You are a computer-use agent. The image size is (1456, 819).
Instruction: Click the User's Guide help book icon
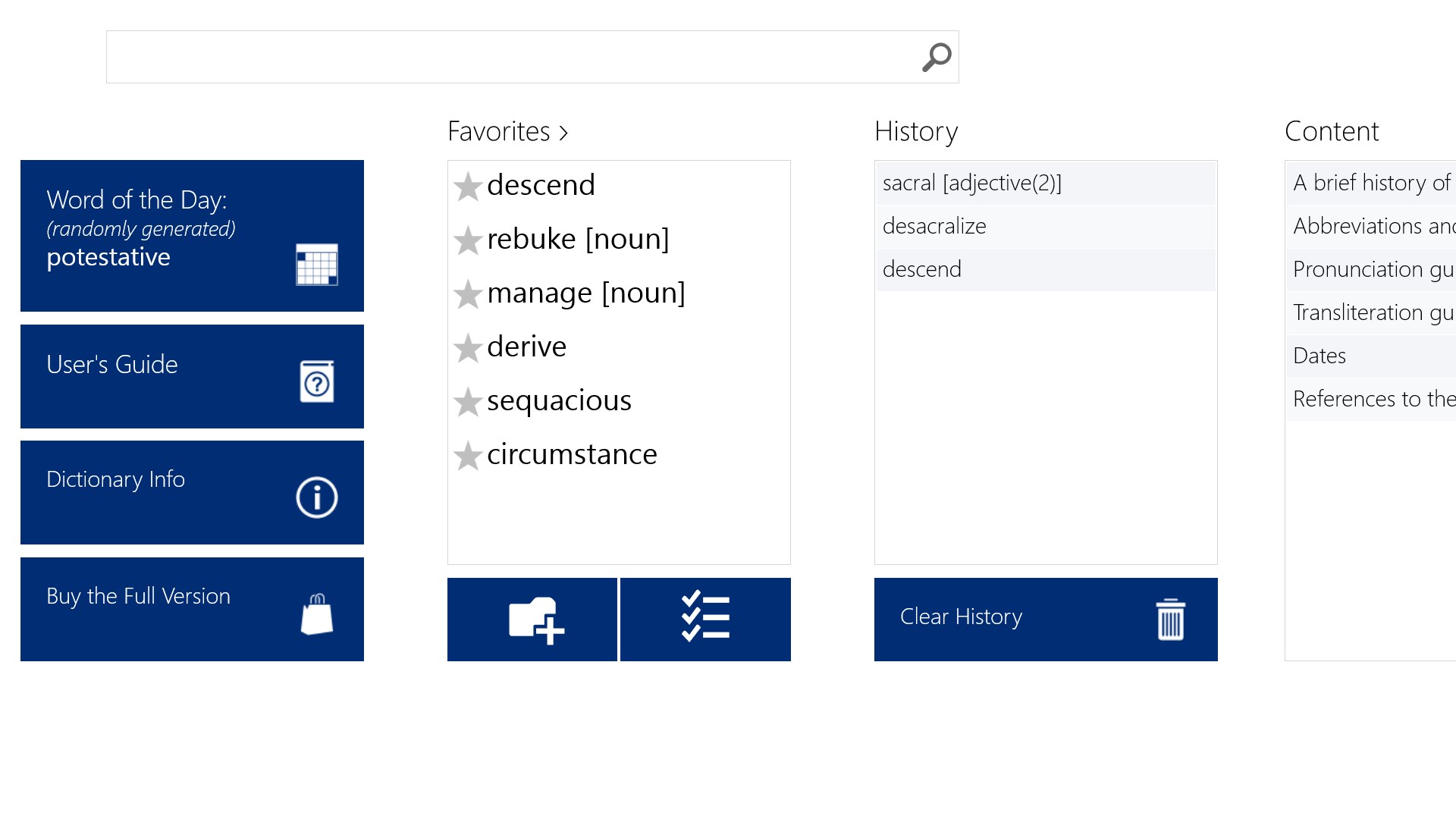pos(317,382)
